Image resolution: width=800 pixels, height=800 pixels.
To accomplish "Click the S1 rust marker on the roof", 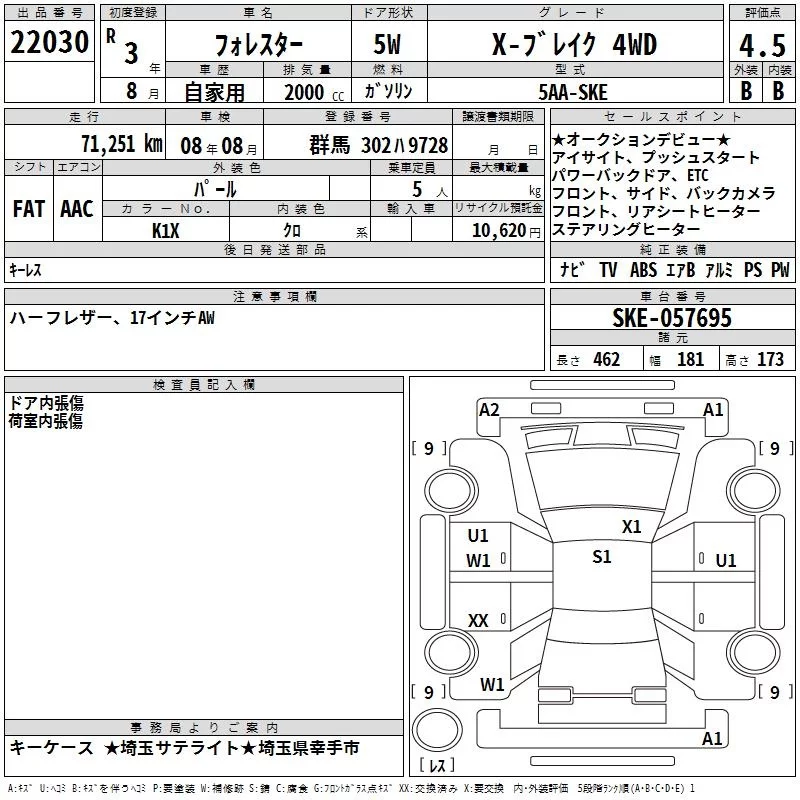I will coord(601,557).
